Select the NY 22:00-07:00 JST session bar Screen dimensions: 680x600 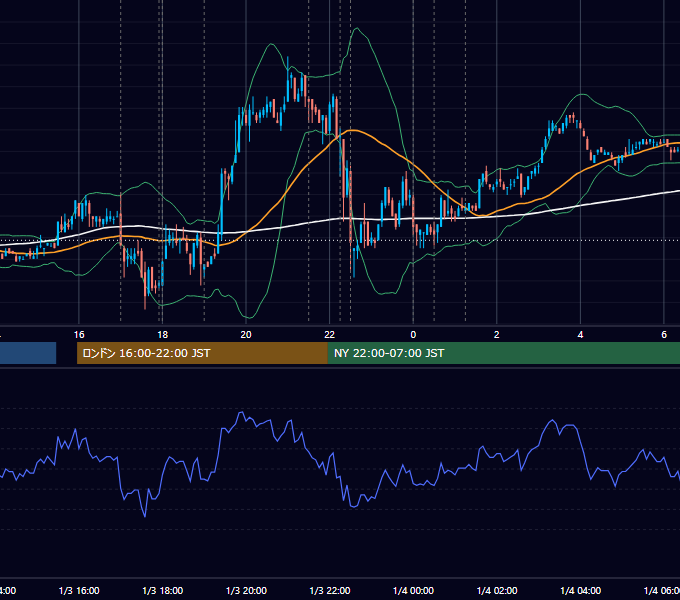pyautogui.click(x=503, y=353)
